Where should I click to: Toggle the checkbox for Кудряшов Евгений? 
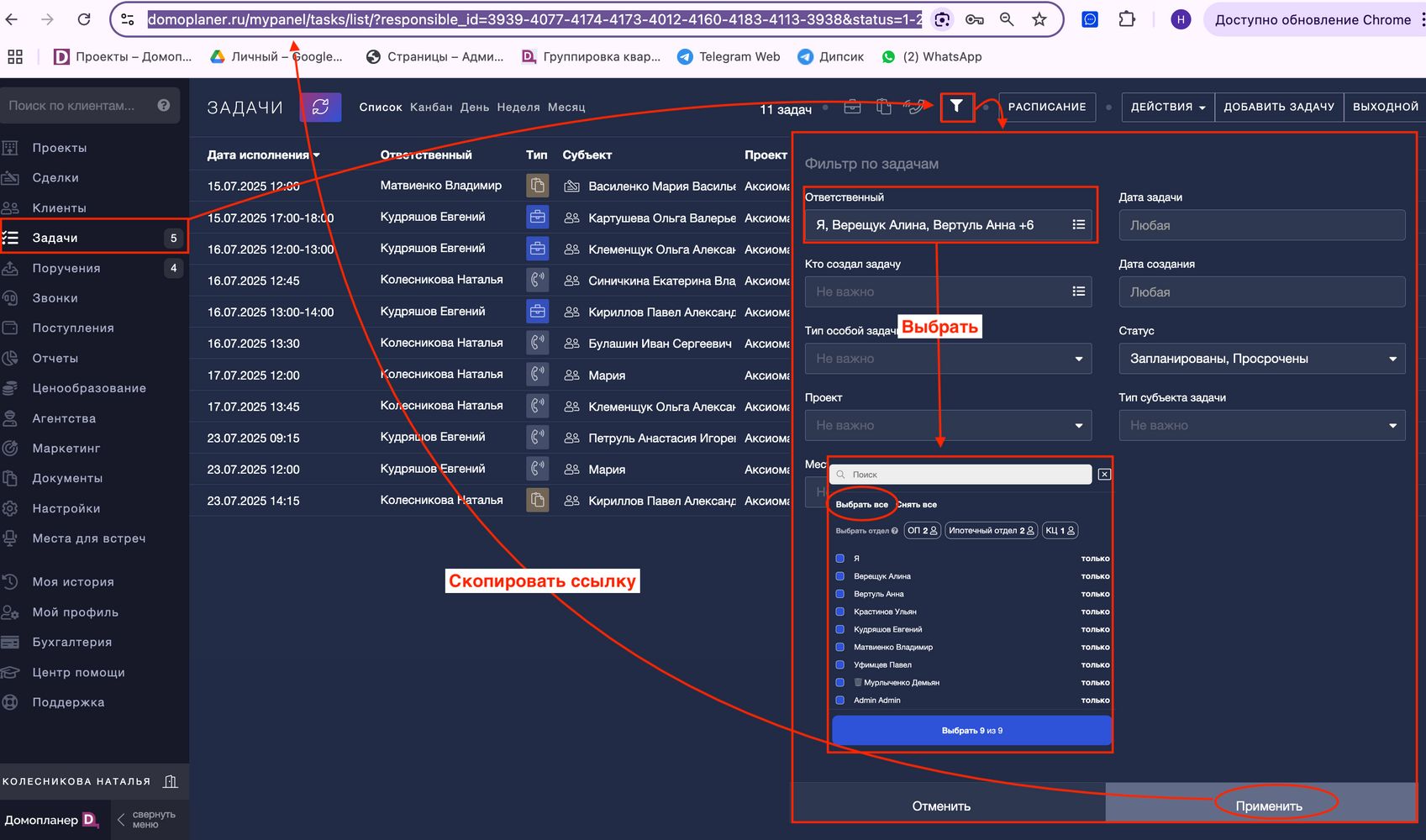pyautogui.click(x=839, y=629)
